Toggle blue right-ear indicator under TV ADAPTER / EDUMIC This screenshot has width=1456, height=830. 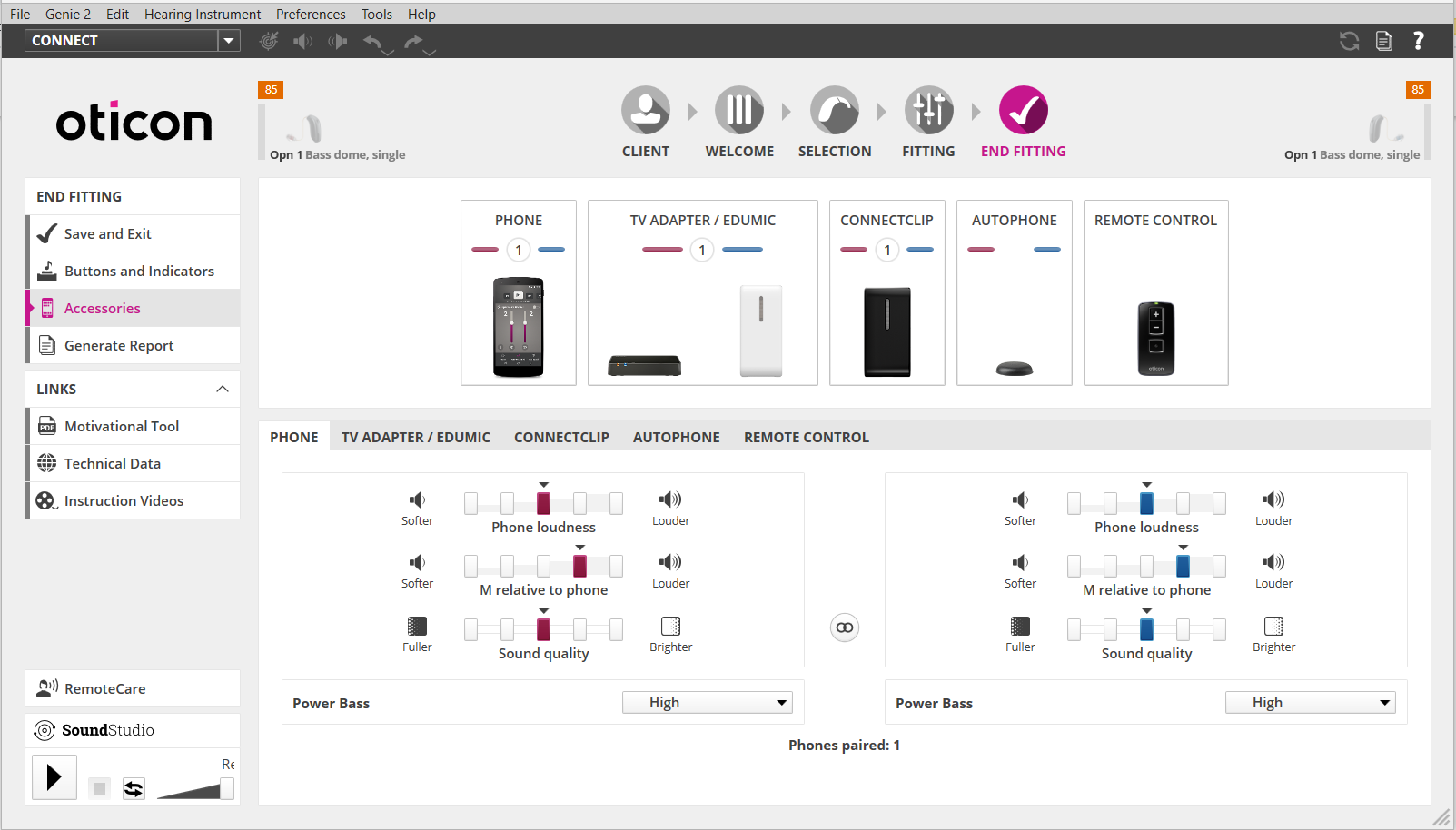(x=743, y=249)
